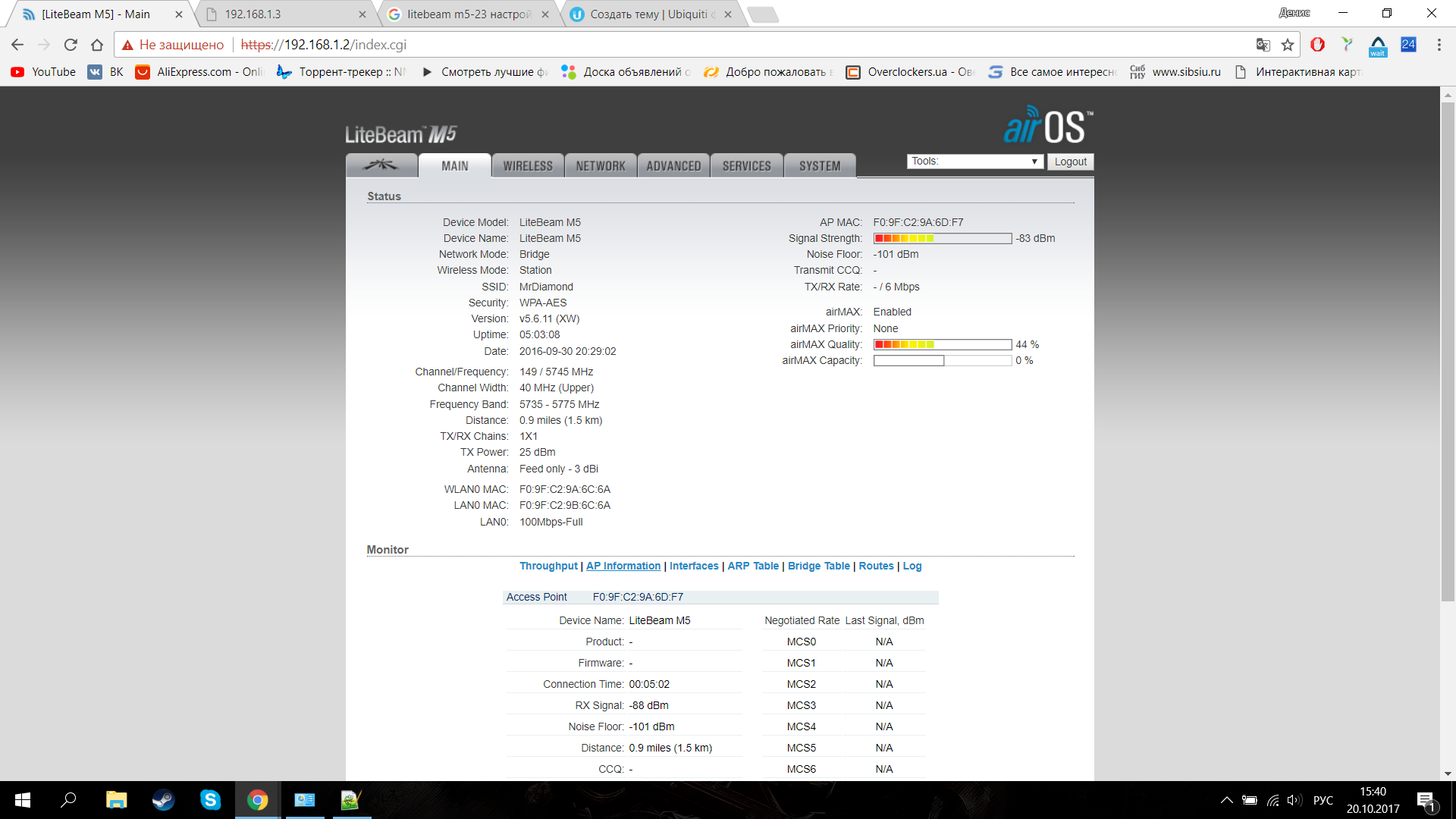Open the Log link
Screen dimensions: 1456x819
[912, 566]
